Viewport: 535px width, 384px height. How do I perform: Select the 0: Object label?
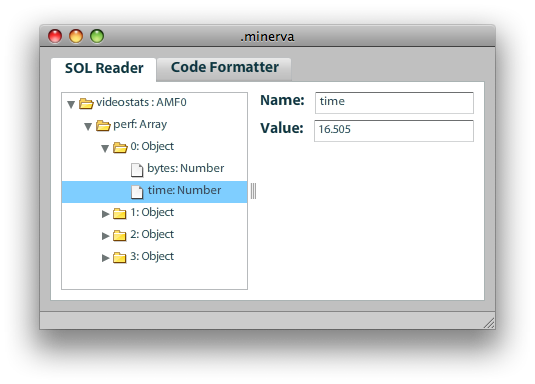(x=152, y=146)
